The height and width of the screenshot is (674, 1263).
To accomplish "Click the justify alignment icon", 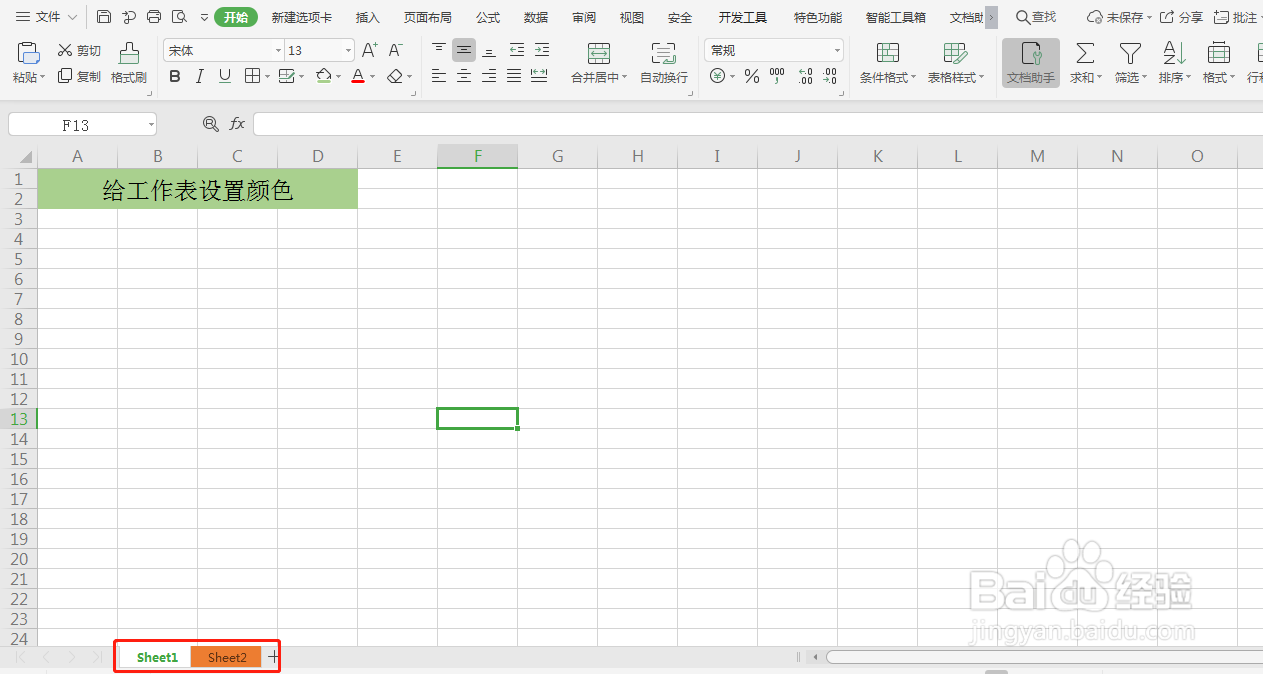I will (x=514, y=76).
